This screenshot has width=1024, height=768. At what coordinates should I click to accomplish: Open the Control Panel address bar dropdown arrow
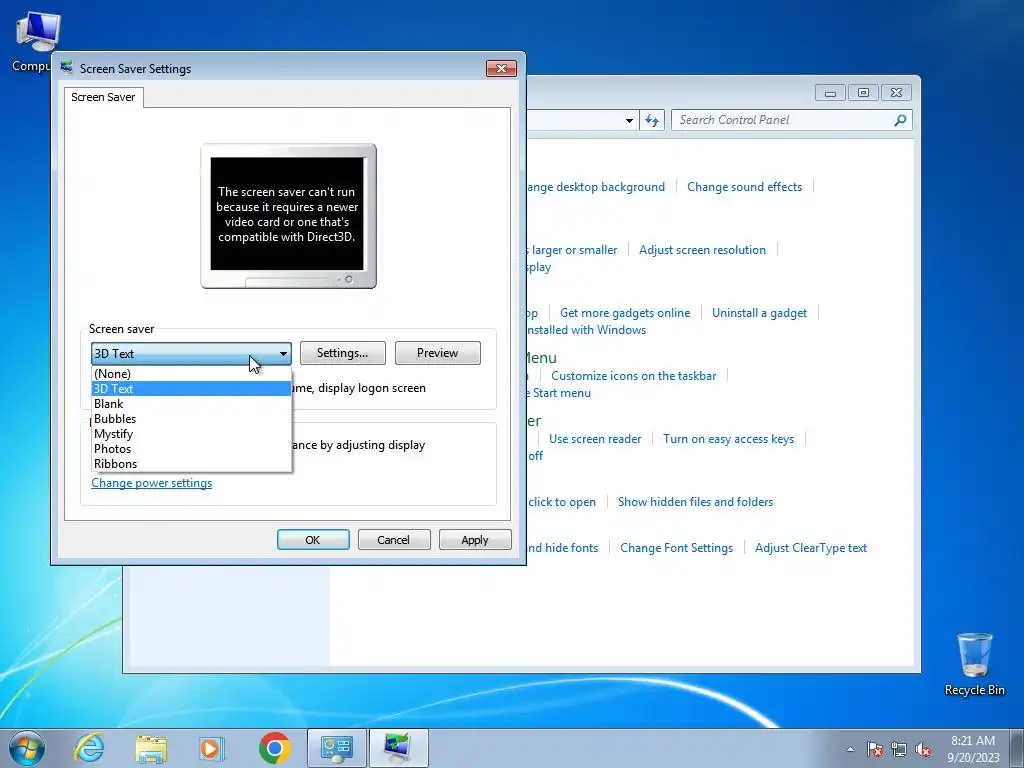629,121
